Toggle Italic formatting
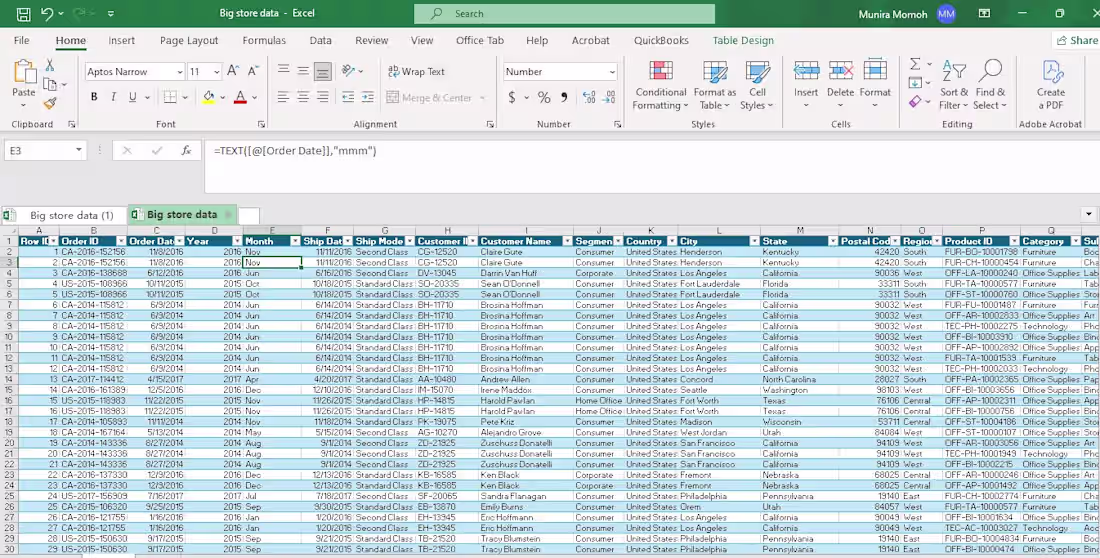This screenshot has width=1100, height=558. [x=113, y=98]
